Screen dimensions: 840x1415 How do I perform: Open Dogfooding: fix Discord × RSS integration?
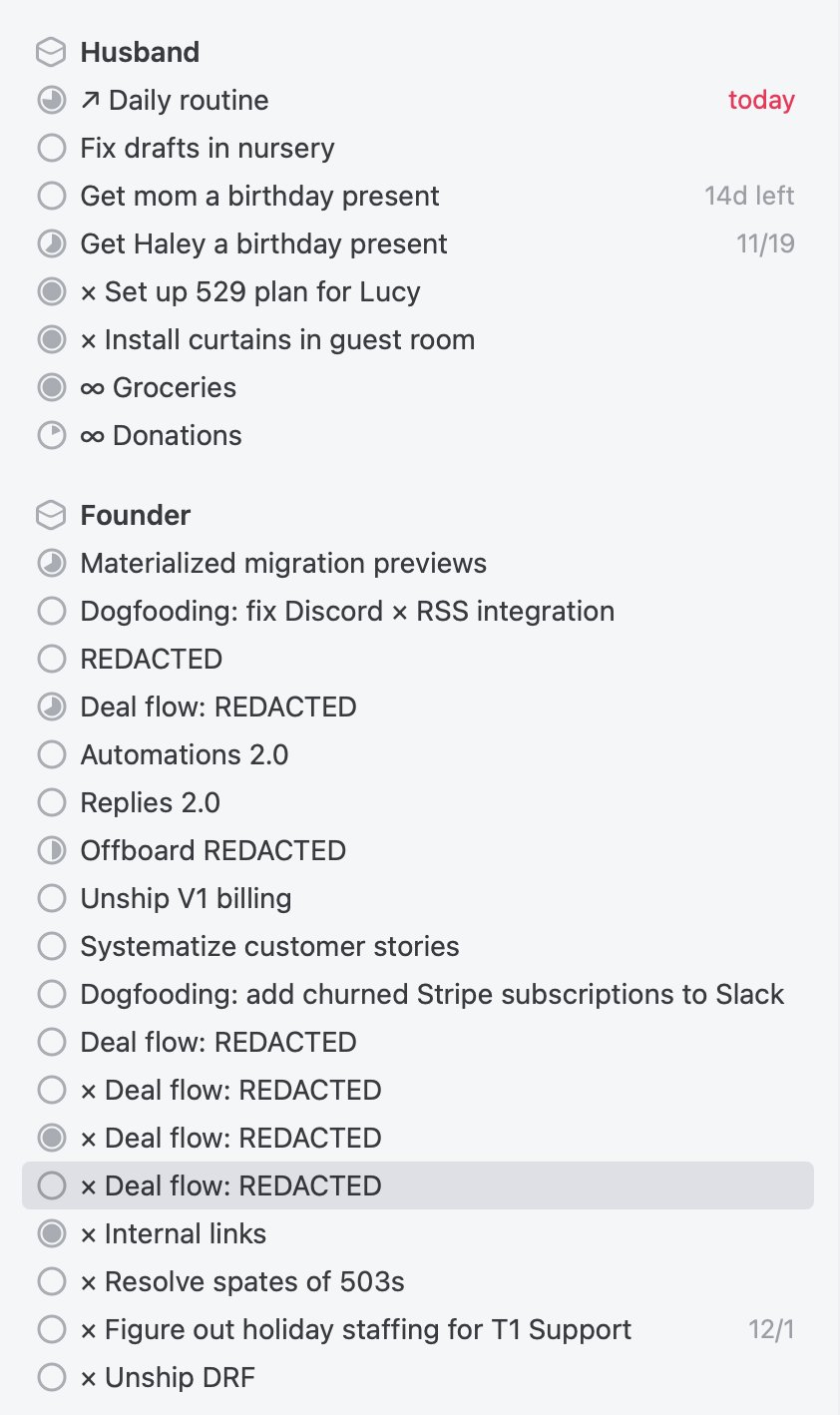(x=347, y=611)
